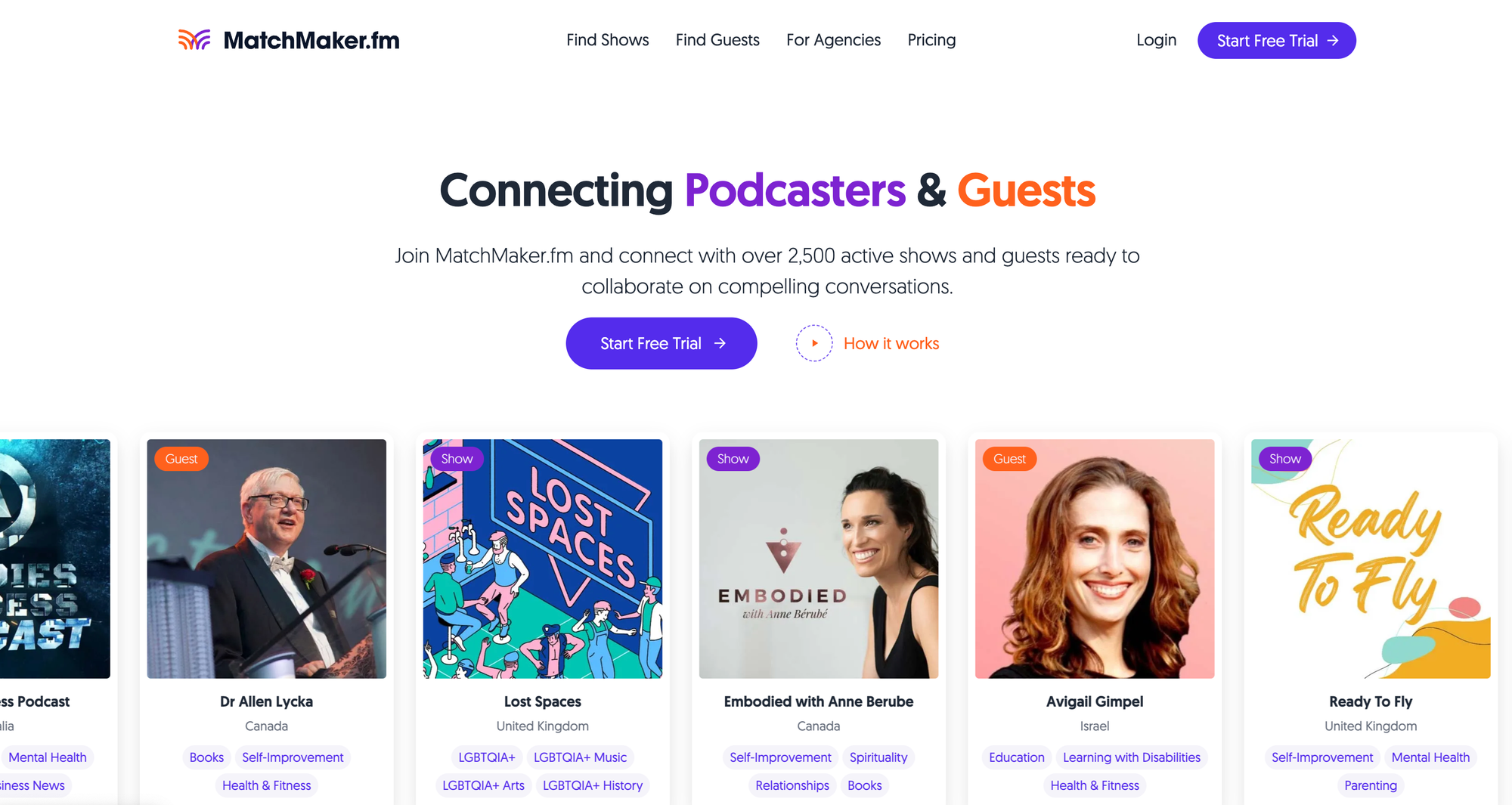Select the Learning with Disabilities tag
Image resolution: width=1512 pixels, height=805 pixels.
click(1132, 757)
